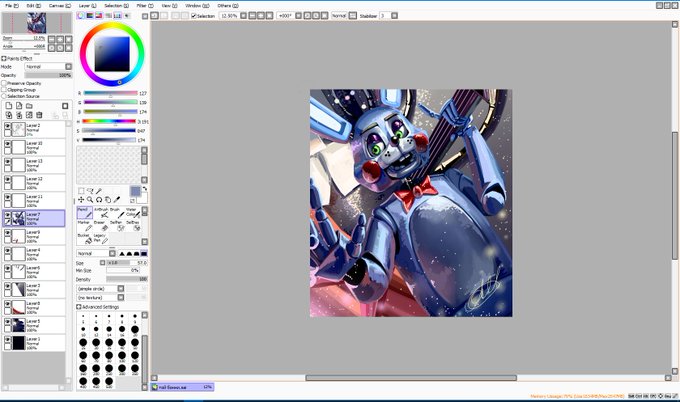Enable Clipping Group checkbox
Viewport: 680px width, 402px height.
coord(4,90)
